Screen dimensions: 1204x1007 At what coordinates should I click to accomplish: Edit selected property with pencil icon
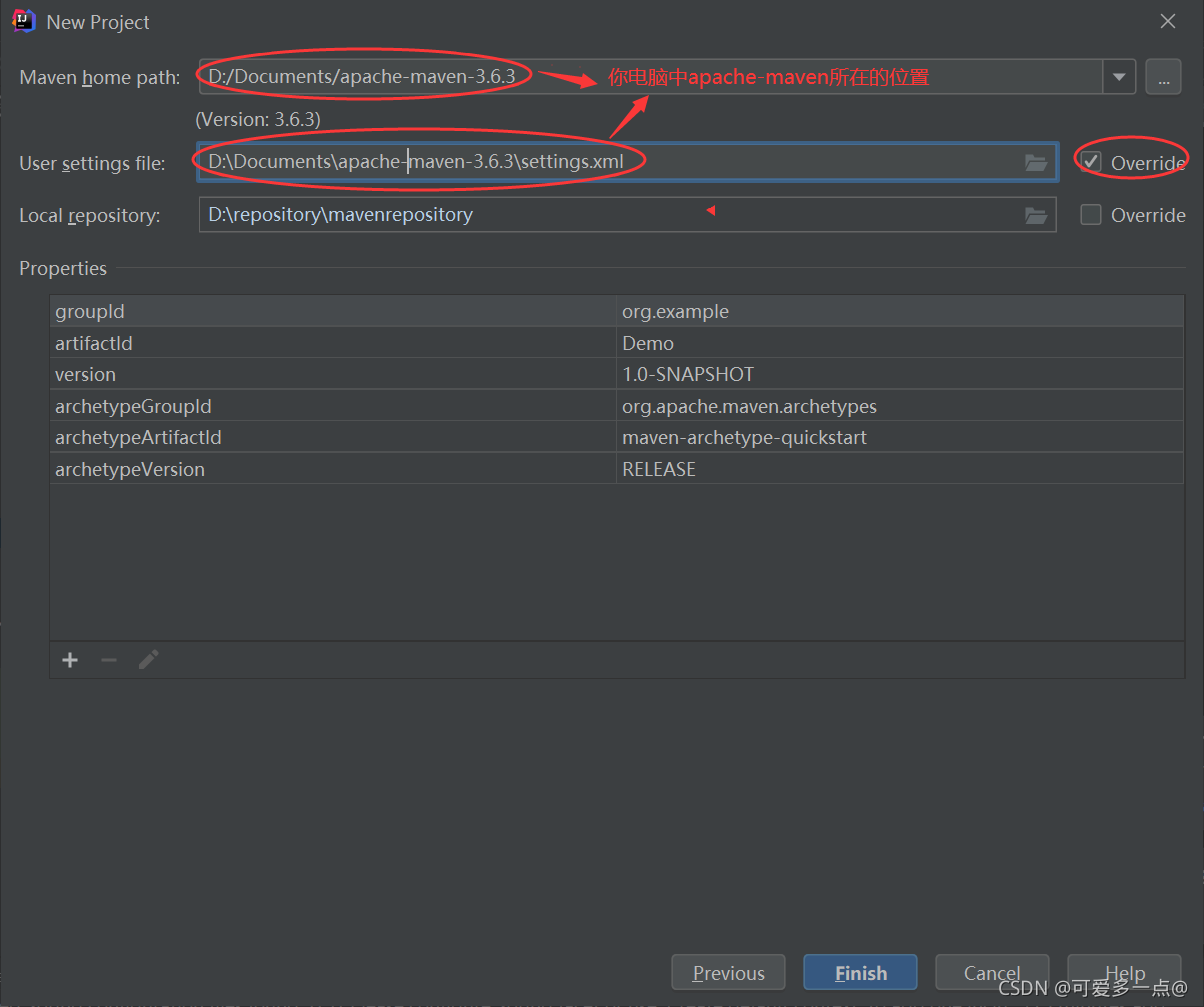tap(148, 660)
